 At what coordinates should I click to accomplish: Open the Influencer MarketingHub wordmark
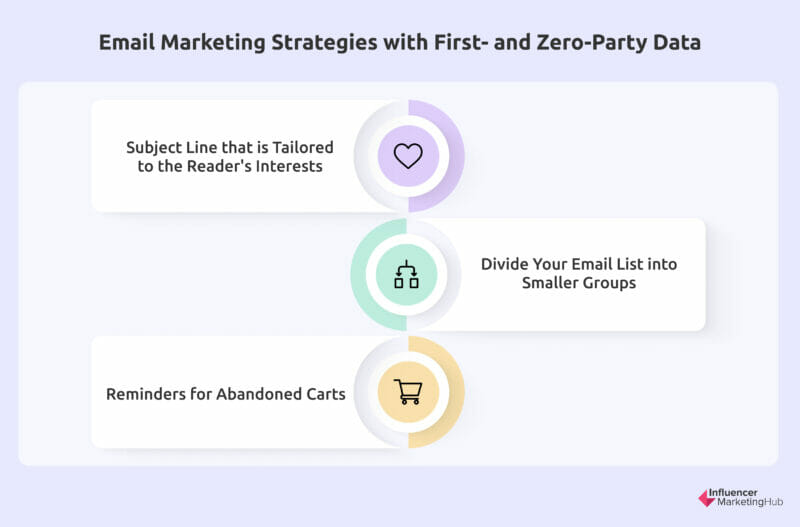740,498
